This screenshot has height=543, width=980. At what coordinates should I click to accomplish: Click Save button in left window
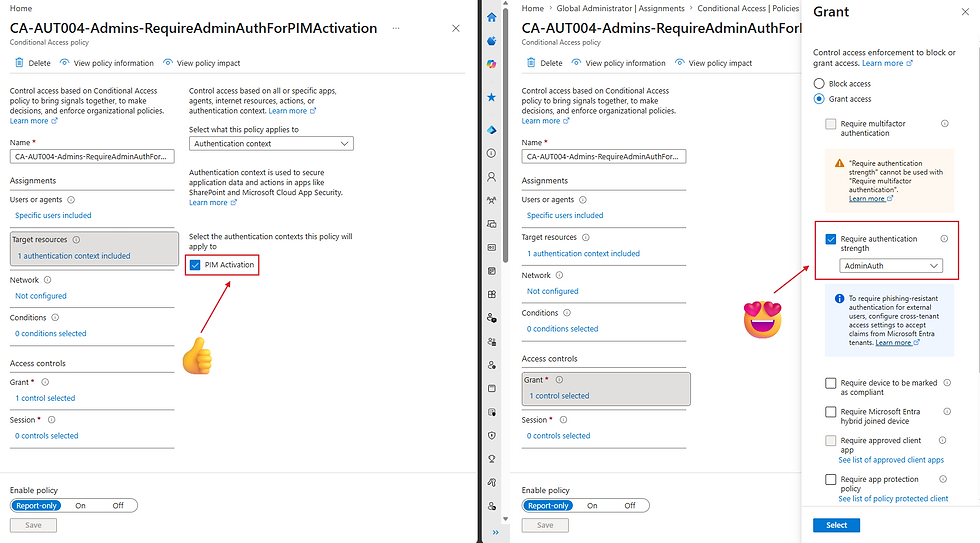coord(33,525)
